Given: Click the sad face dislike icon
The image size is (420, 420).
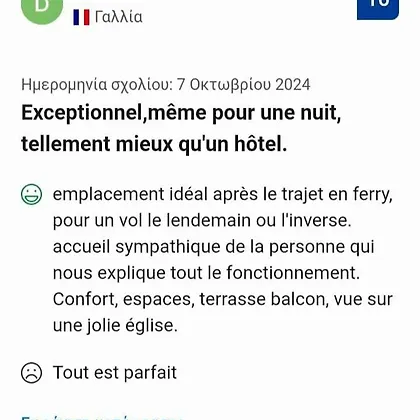Looking at the screenshot, I should pos(32,373).
